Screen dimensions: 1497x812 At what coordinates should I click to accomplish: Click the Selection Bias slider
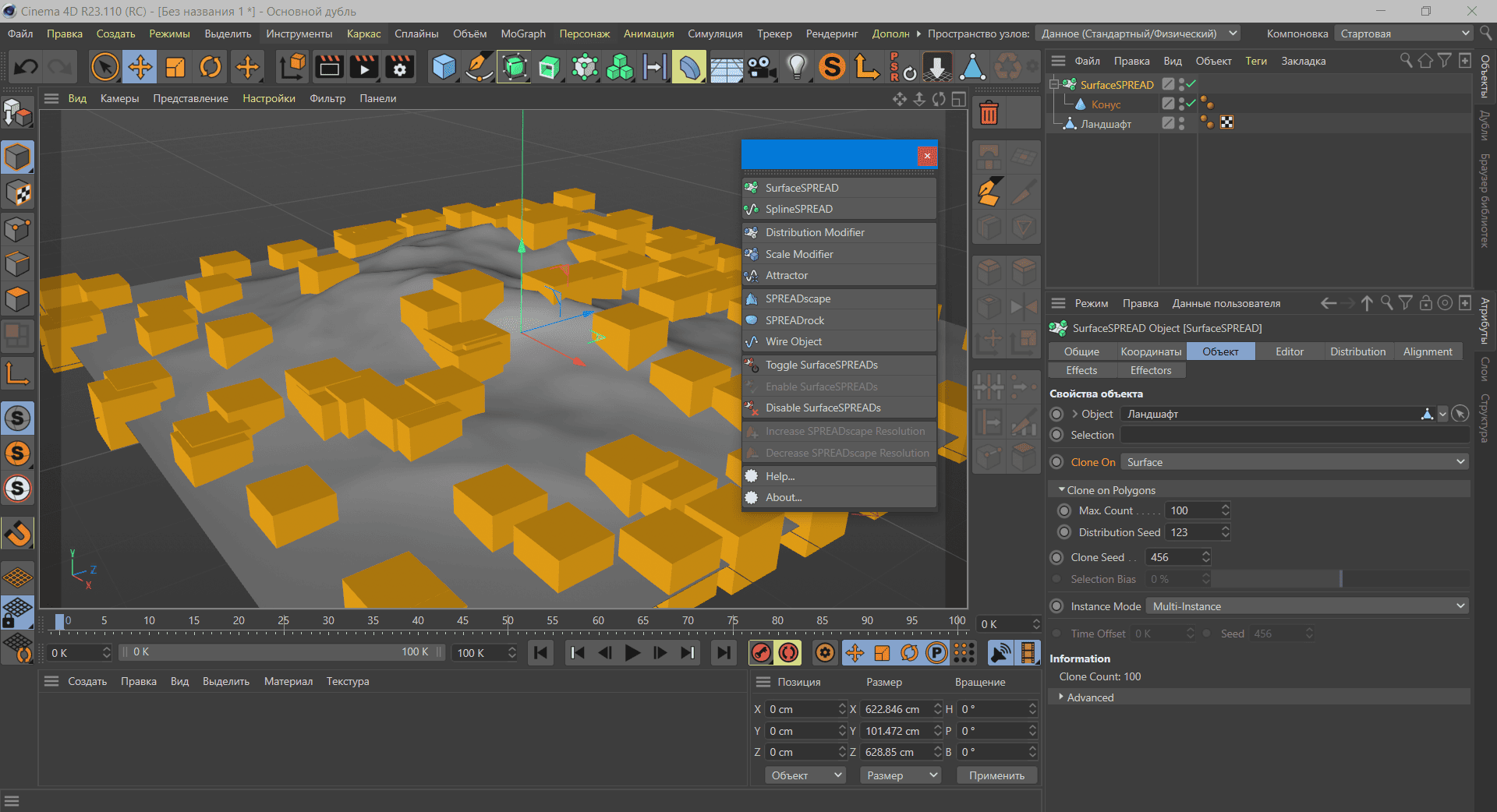(x=1340, y=579)
